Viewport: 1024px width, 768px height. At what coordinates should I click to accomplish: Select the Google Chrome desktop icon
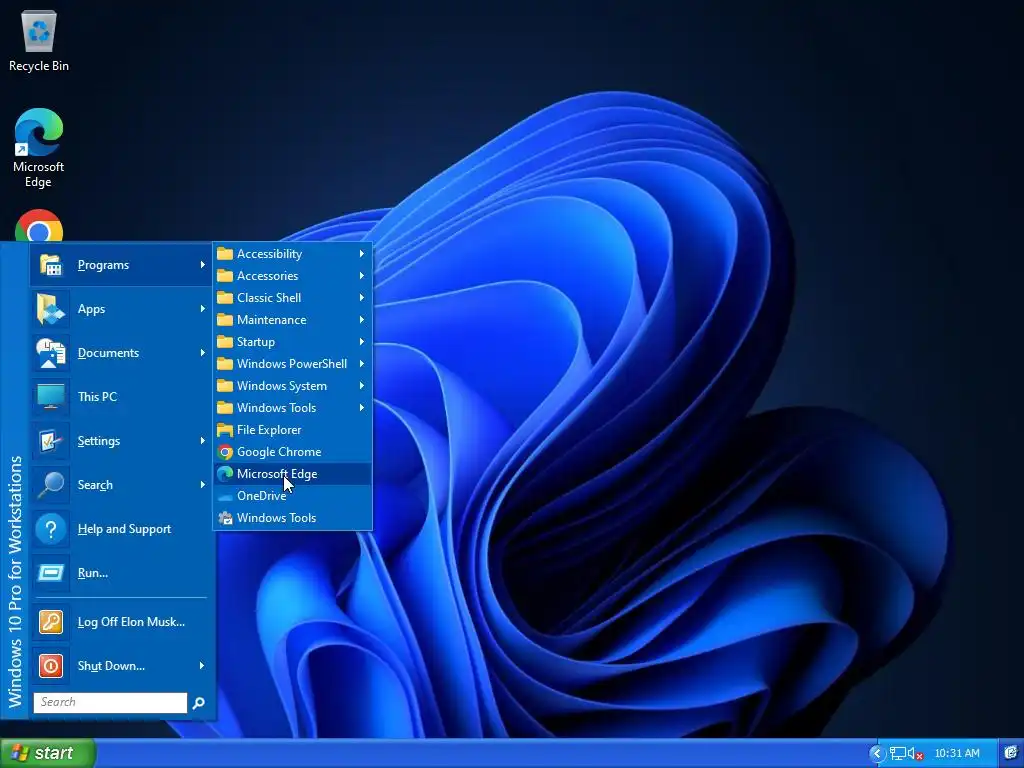click(x=39, y=226)
